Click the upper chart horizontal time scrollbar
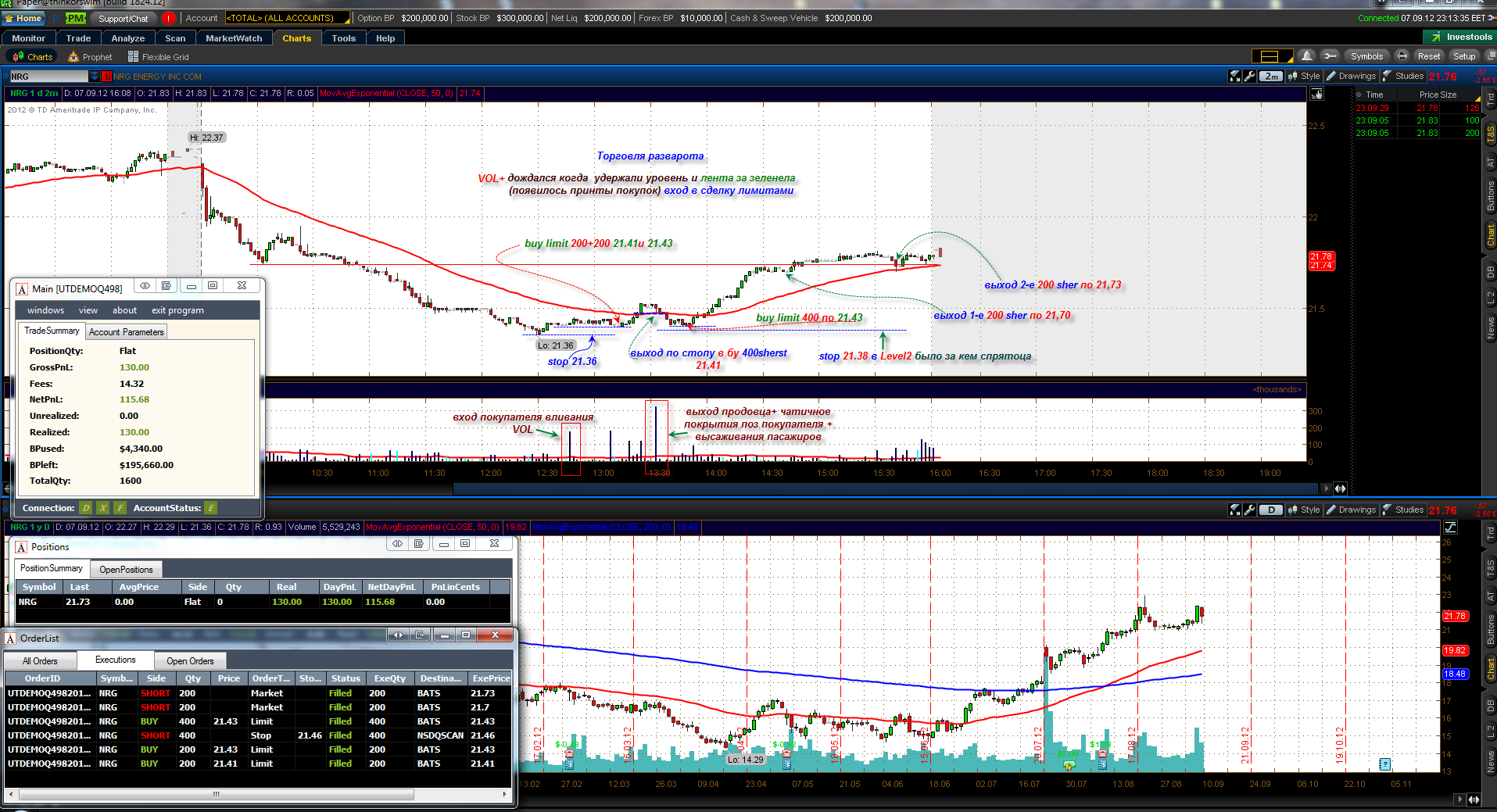This screenshot has height=812, width=1497. tap(886, 488)
